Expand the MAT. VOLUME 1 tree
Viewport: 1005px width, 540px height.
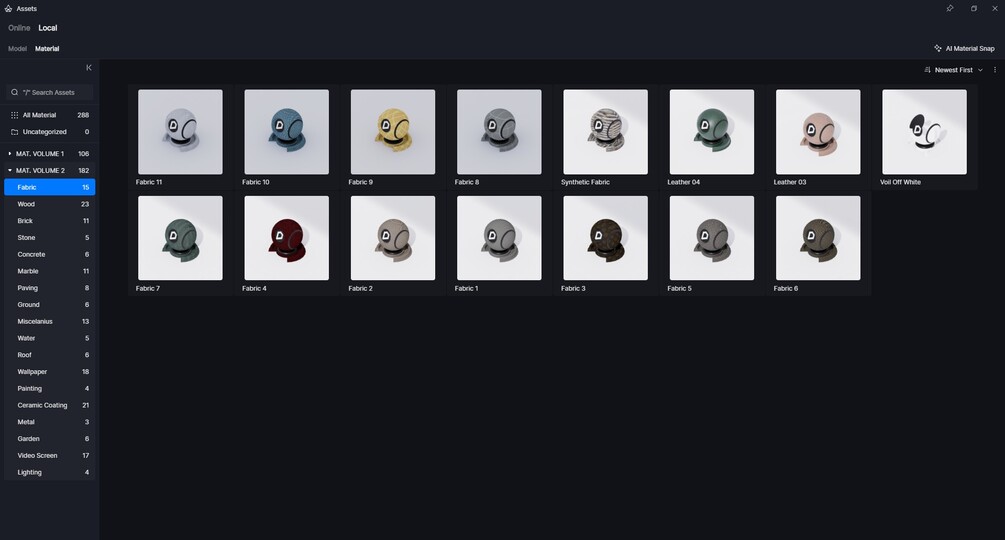pos(10,154)
